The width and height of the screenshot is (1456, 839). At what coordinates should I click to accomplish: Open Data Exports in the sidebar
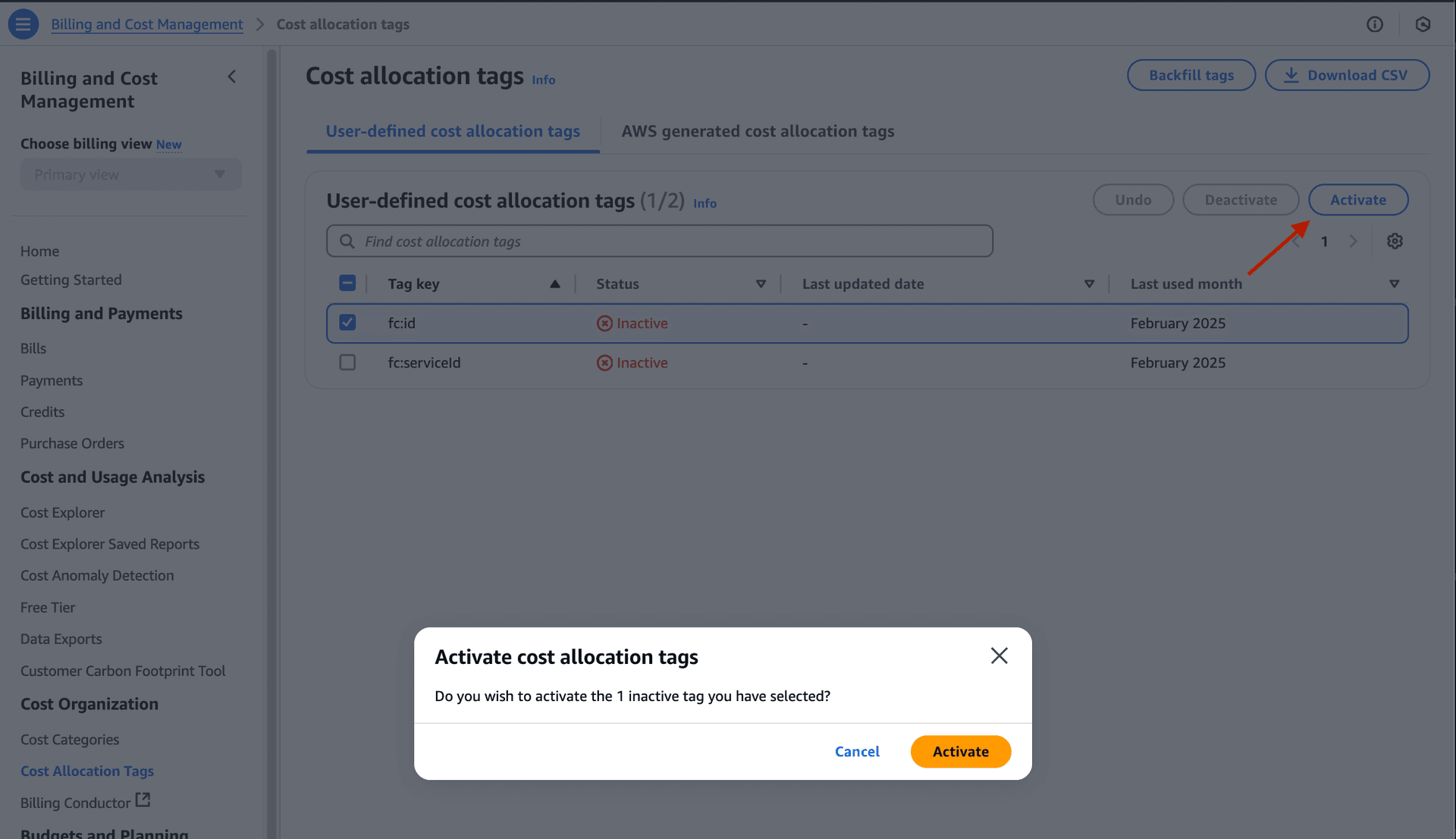[61, 639]
